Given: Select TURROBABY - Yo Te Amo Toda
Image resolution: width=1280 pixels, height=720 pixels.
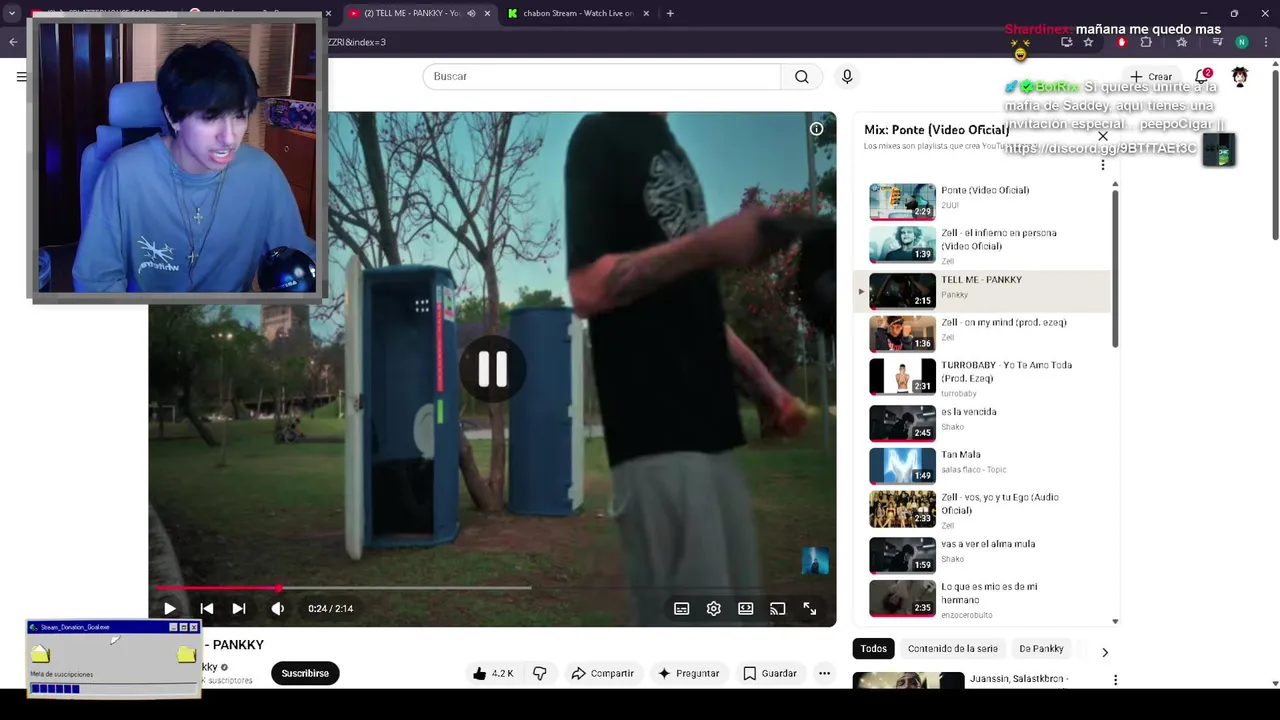Looking at the screenshot, I should [986, 377].
